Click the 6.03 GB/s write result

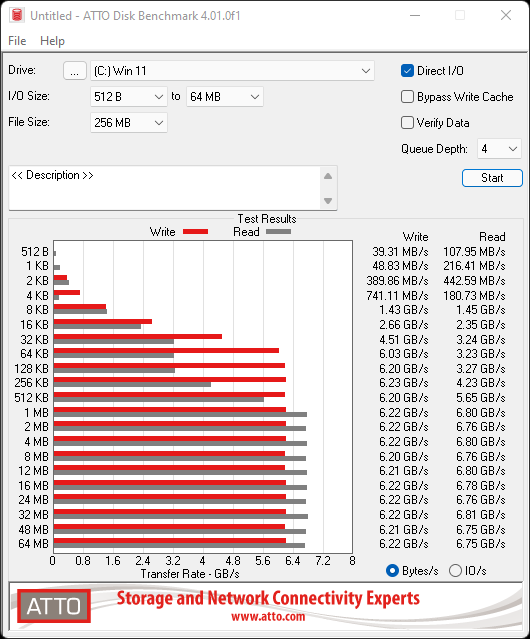404,354
